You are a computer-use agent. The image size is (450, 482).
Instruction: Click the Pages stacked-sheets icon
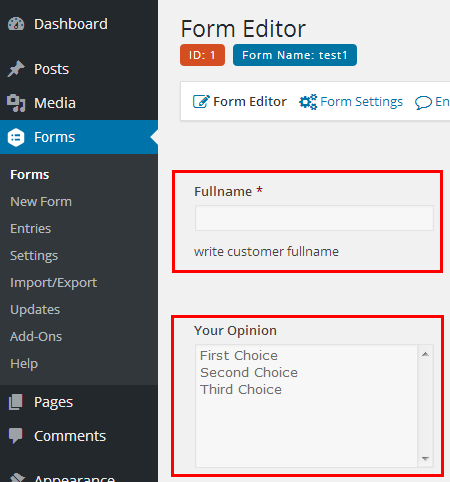pos(16,402)
